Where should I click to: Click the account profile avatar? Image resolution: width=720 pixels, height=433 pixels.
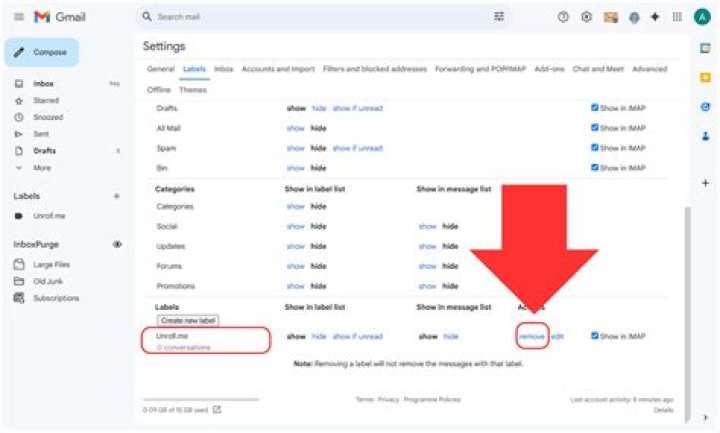pos(700,17)
